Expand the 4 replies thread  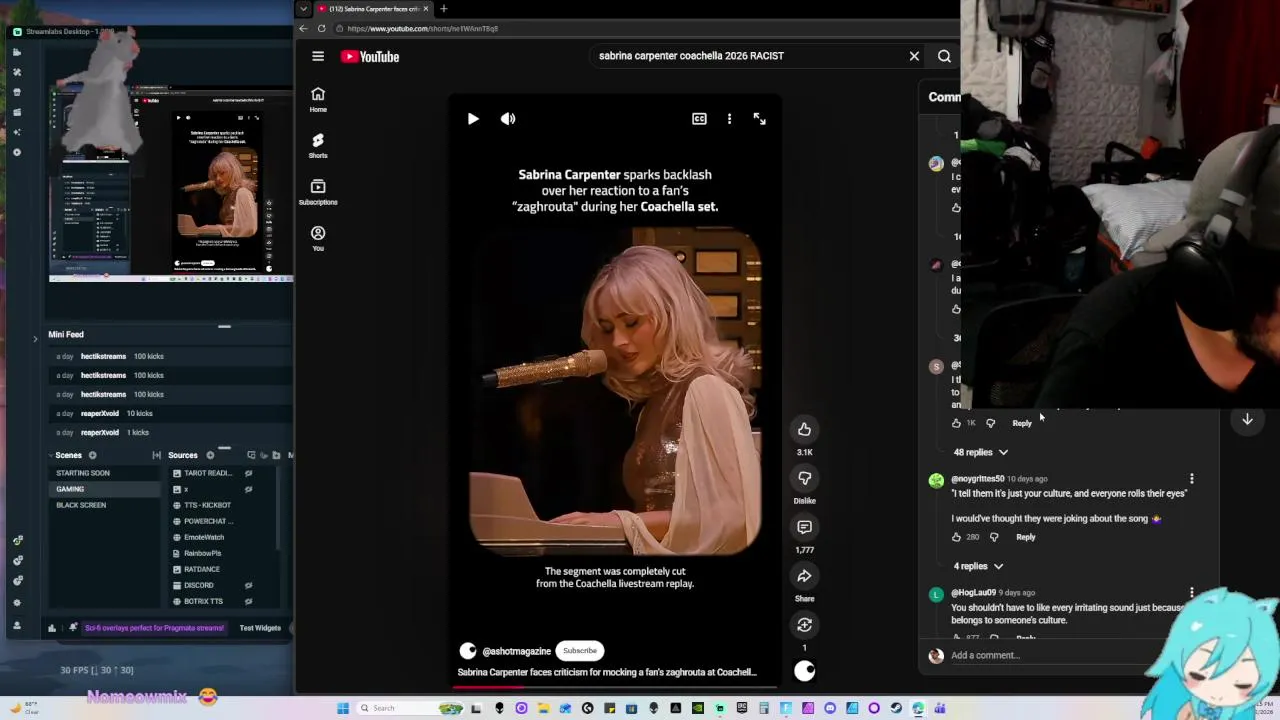978,566
